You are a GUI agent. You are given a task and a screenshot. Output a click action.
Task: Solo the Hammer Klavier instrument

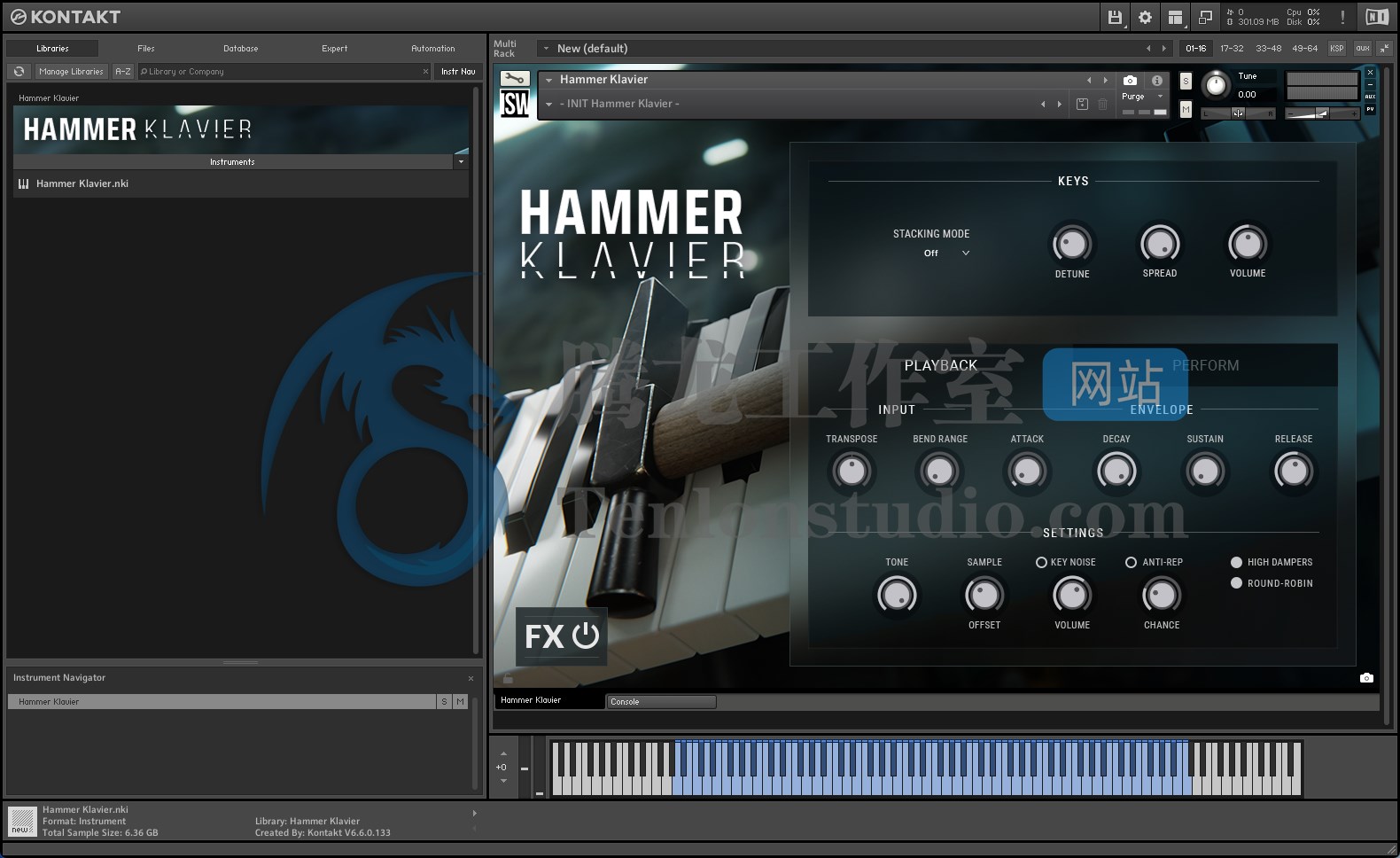coord(1186,82)
